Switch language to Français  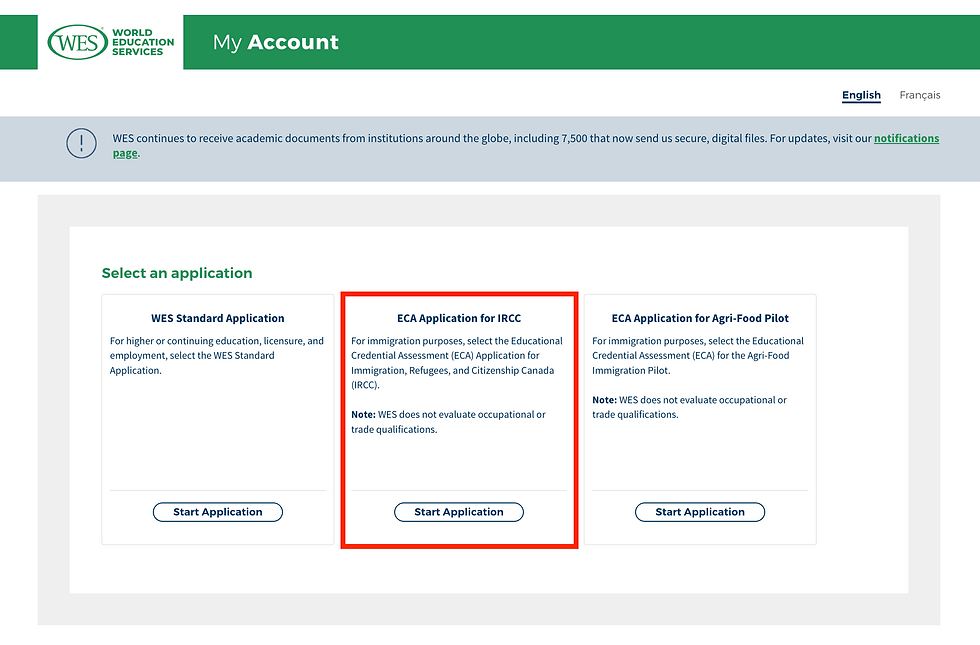(x=919, y=96)
